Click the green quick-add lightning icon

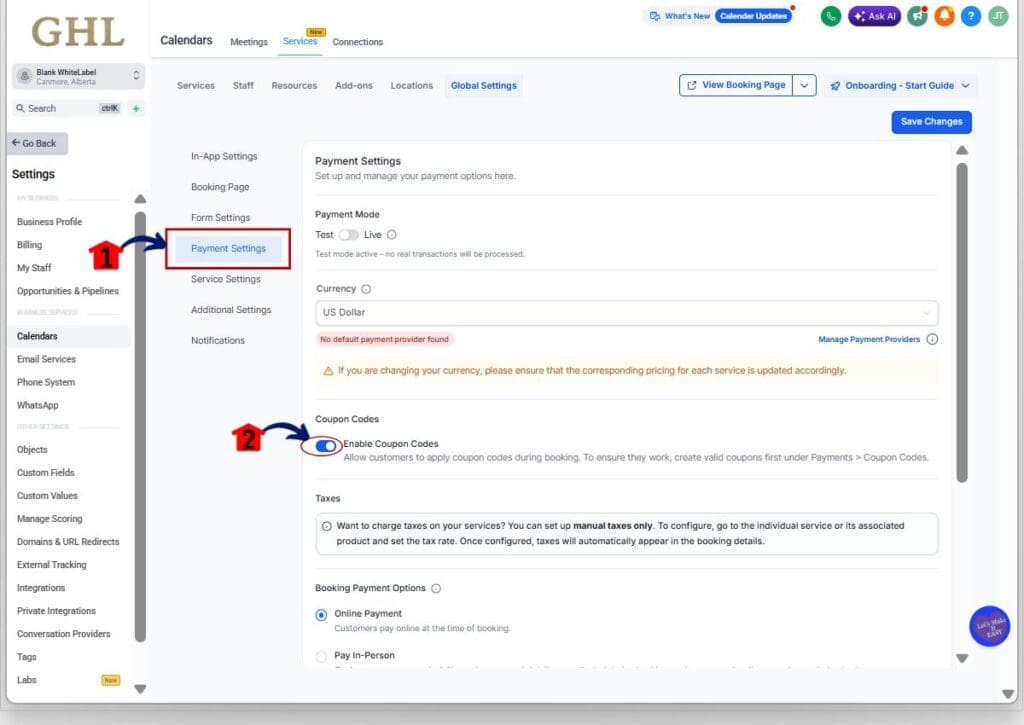pos(136,108)
